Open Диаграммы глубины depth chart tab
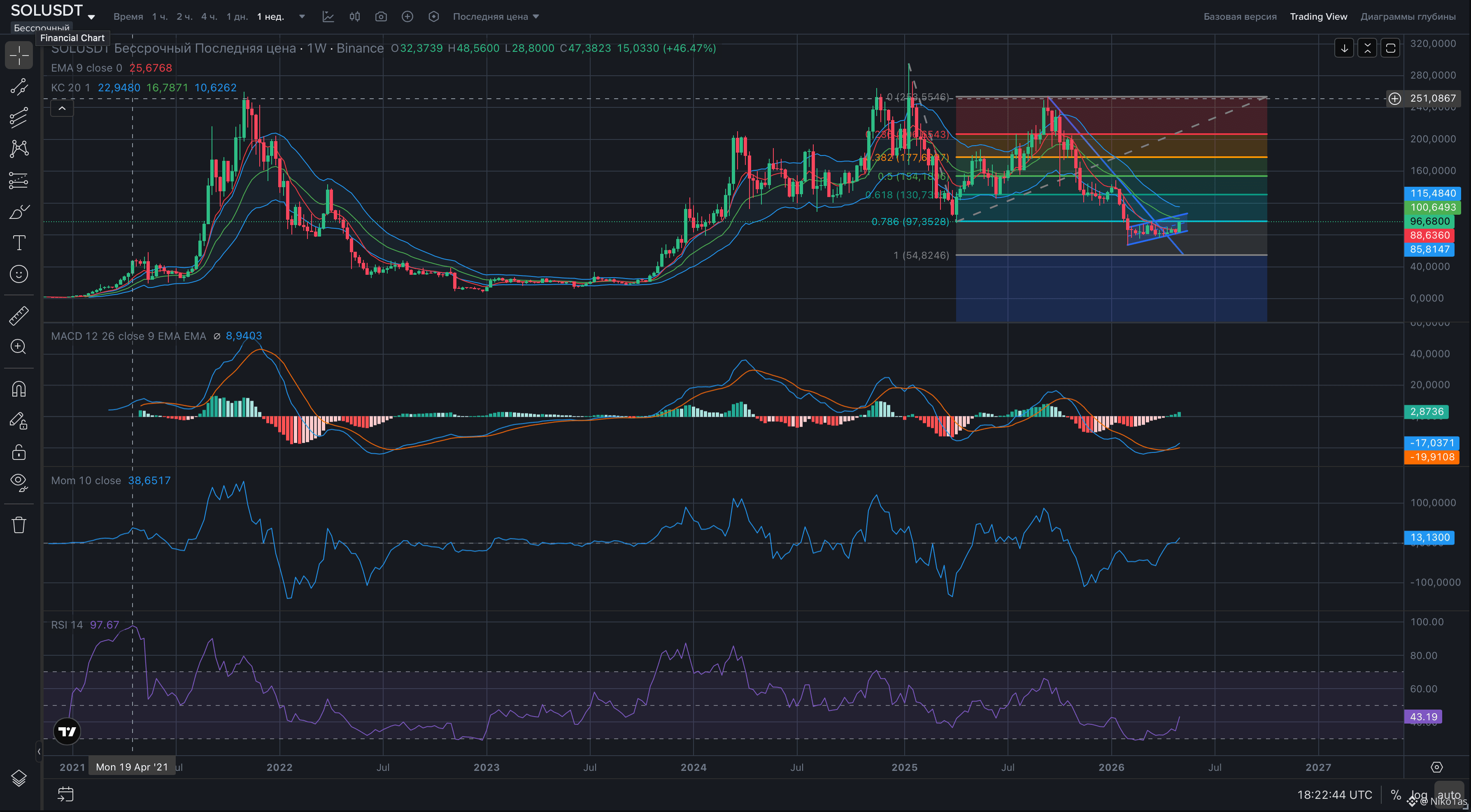Screen dimensions: 1471x812 [1408, 16]
